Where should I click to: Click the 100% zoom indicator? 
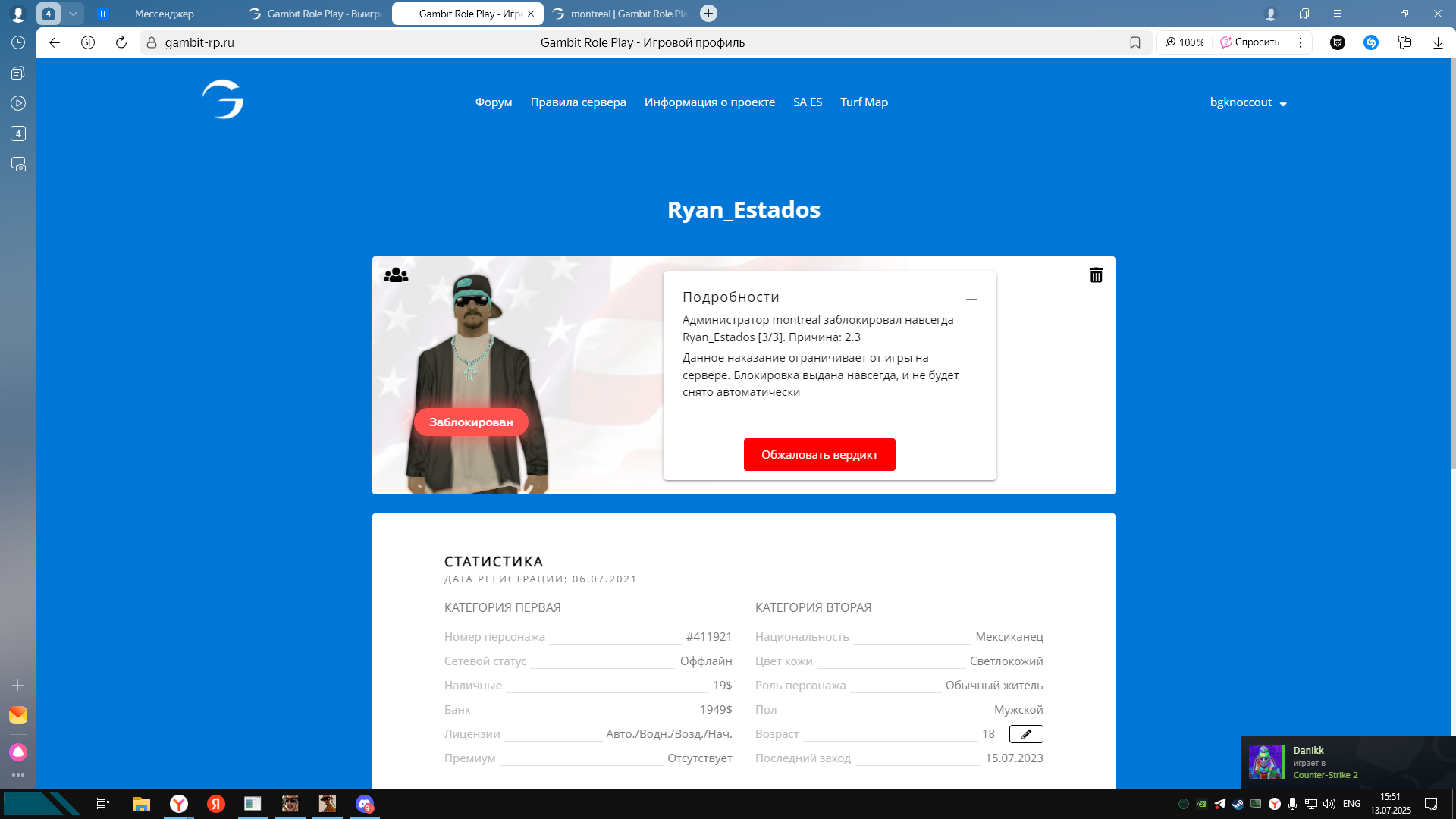1185,42
